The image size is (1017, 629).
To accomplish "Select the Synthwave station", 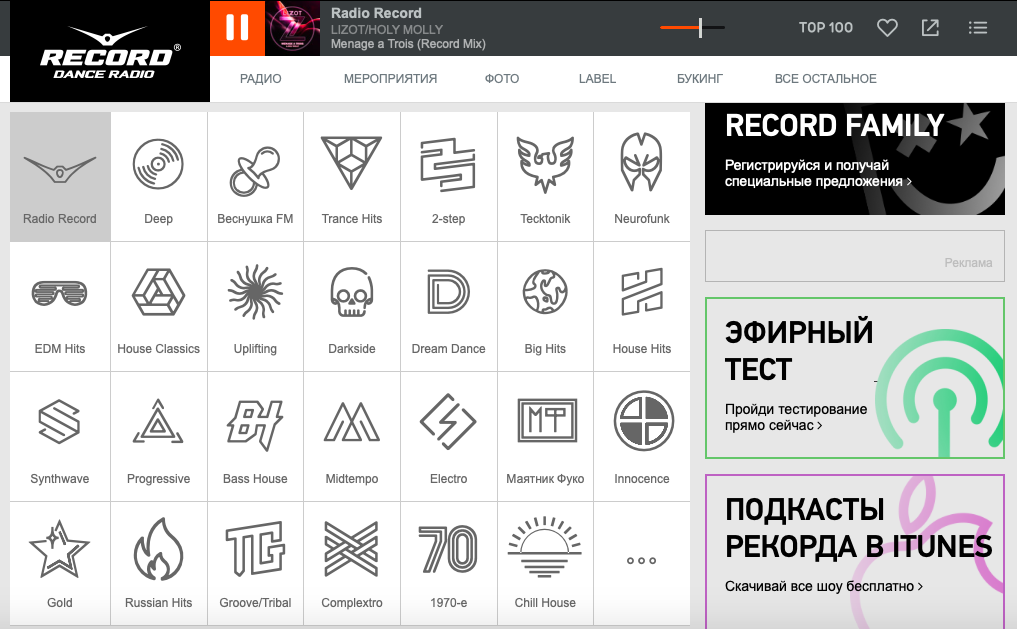I will tap(60, 436).
